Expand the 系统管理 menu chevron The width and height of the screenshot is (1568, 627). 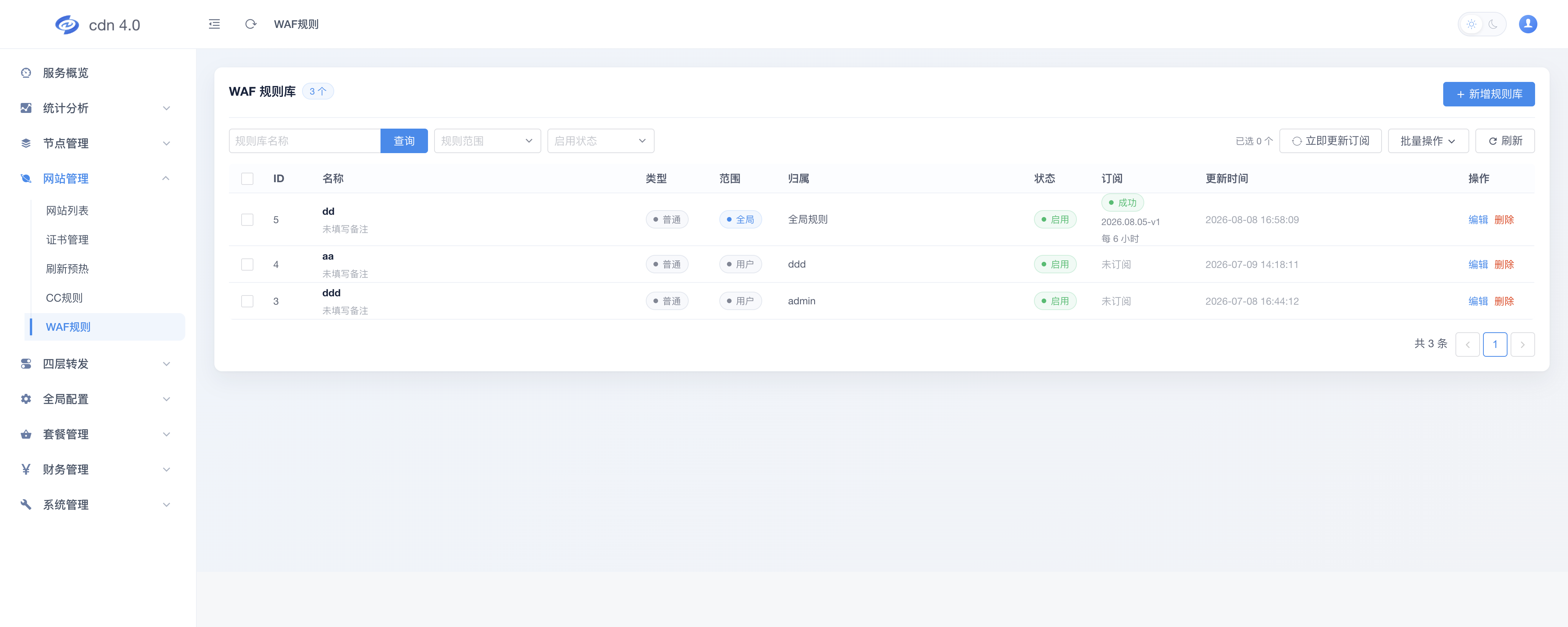pyautogui.click(x=166, y=505)
